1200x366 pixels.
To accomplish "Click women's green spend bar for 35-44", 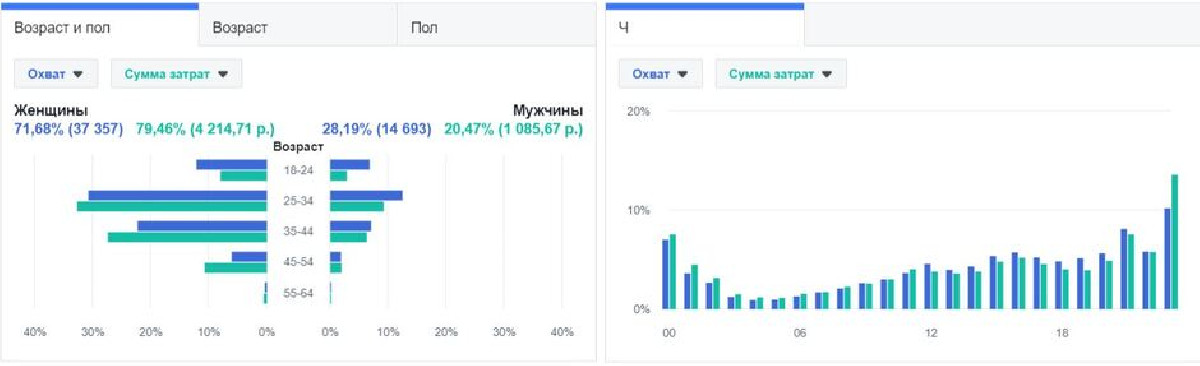I will point(187,237).
